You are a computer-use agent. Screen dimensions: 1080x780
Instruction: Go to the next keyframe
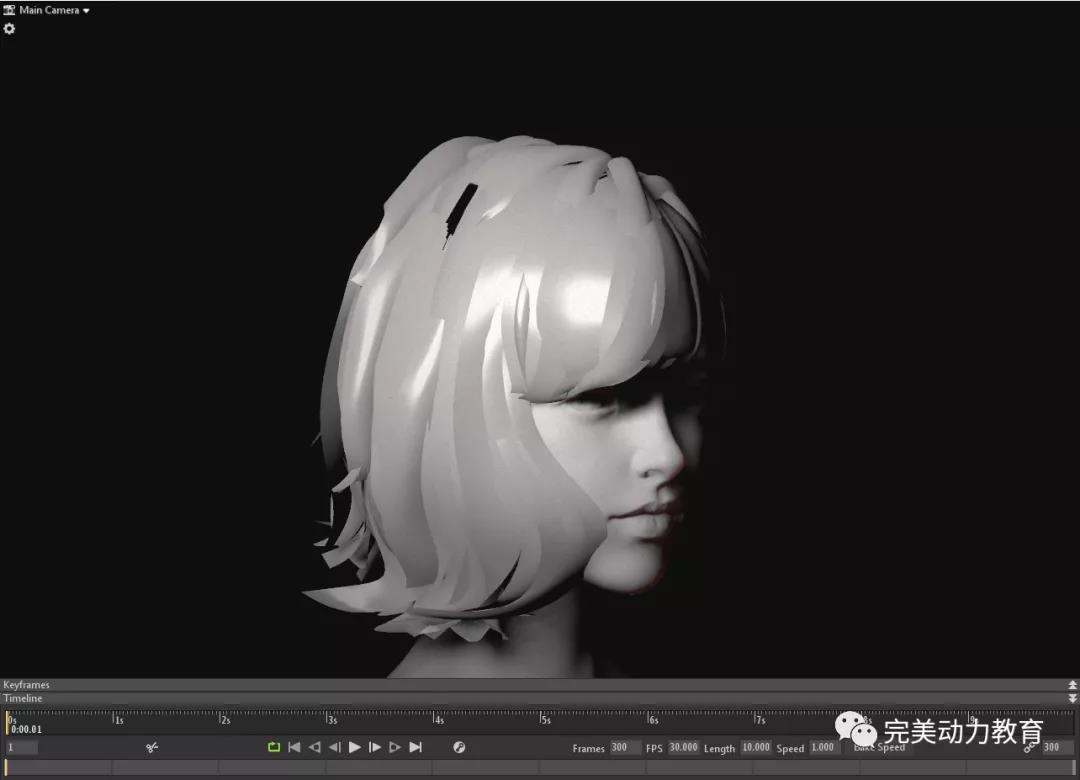tap(395, 747)
